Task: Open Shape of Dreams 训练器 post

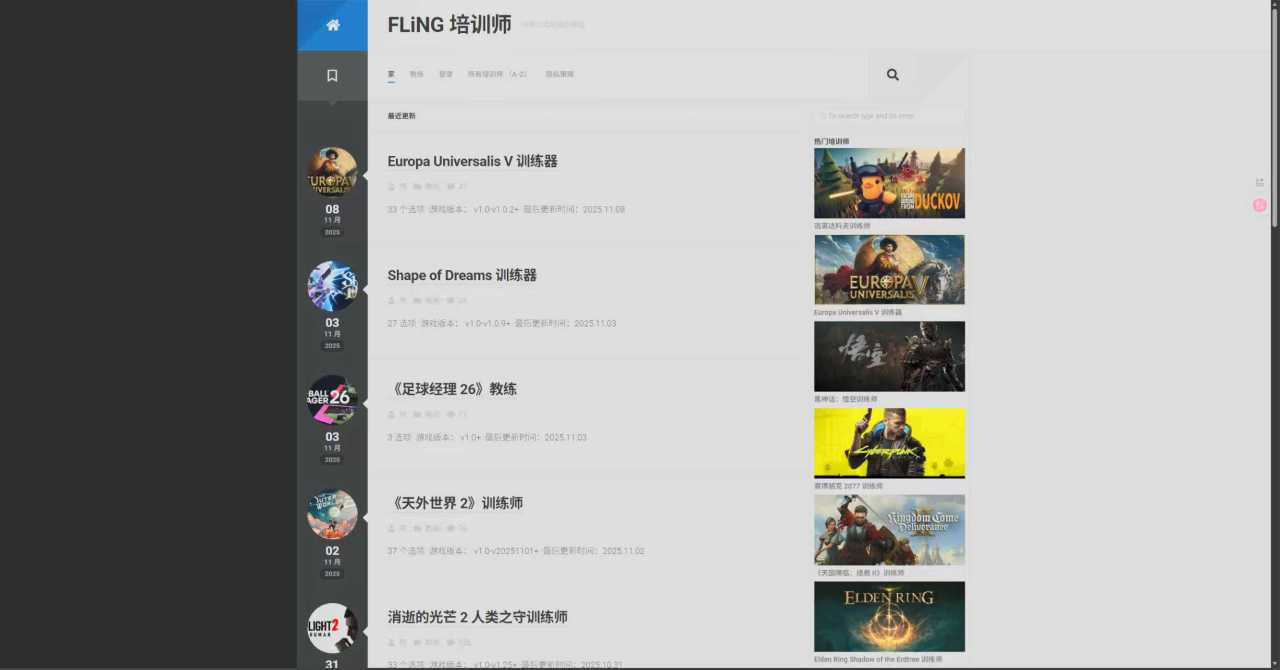Action: [x=462, y=275]
